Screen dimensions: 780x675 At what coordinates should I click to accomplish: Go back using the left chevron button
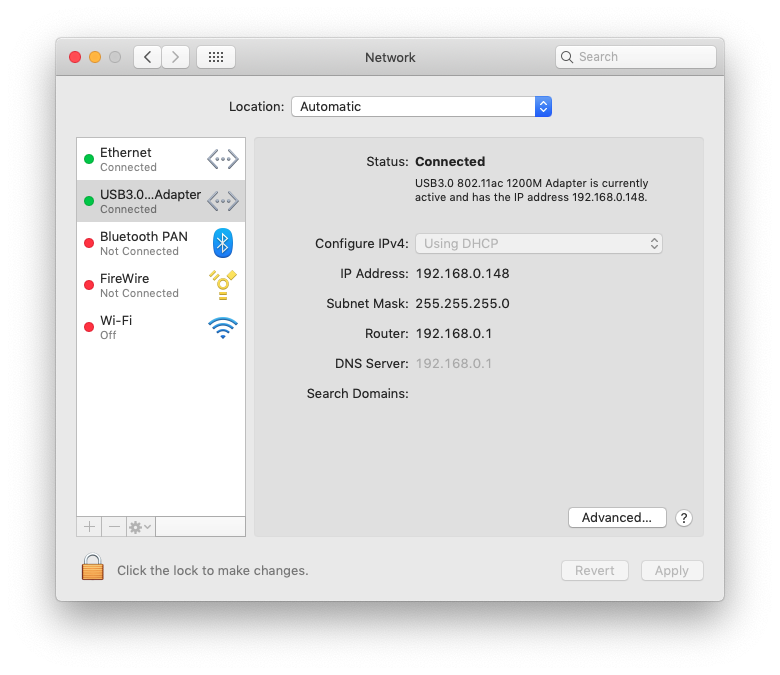[147, 57]
